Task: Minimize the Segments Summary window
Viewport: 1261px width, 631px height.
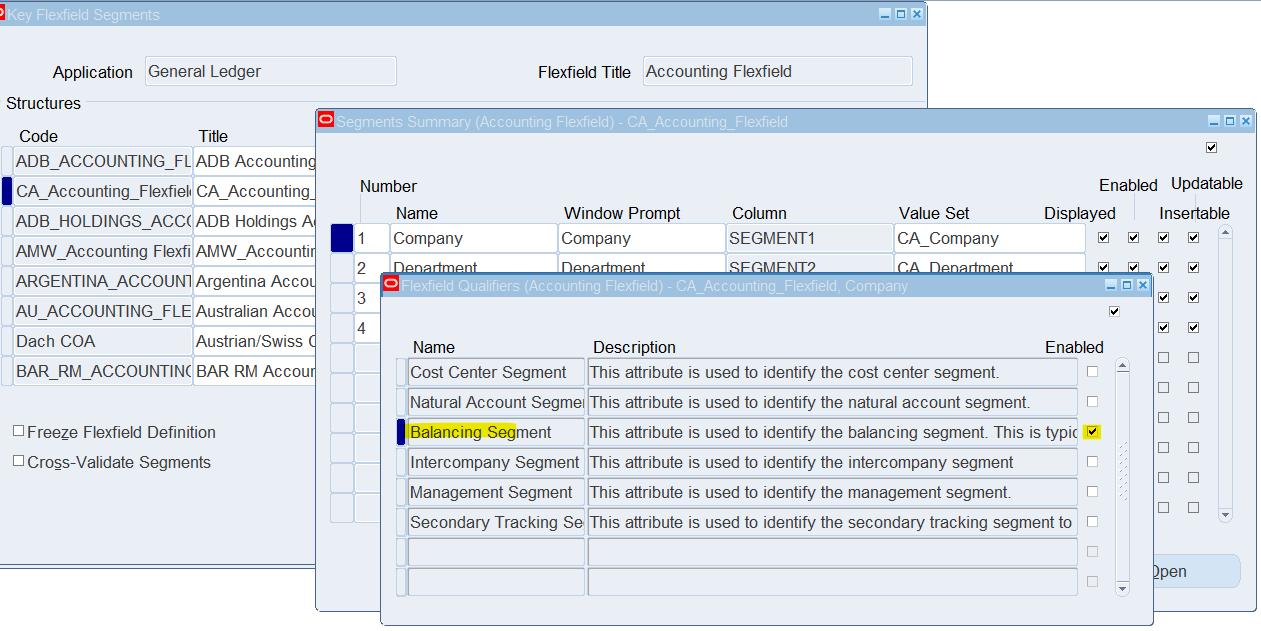Action: pyautogui.click(x=1214, y=121)
